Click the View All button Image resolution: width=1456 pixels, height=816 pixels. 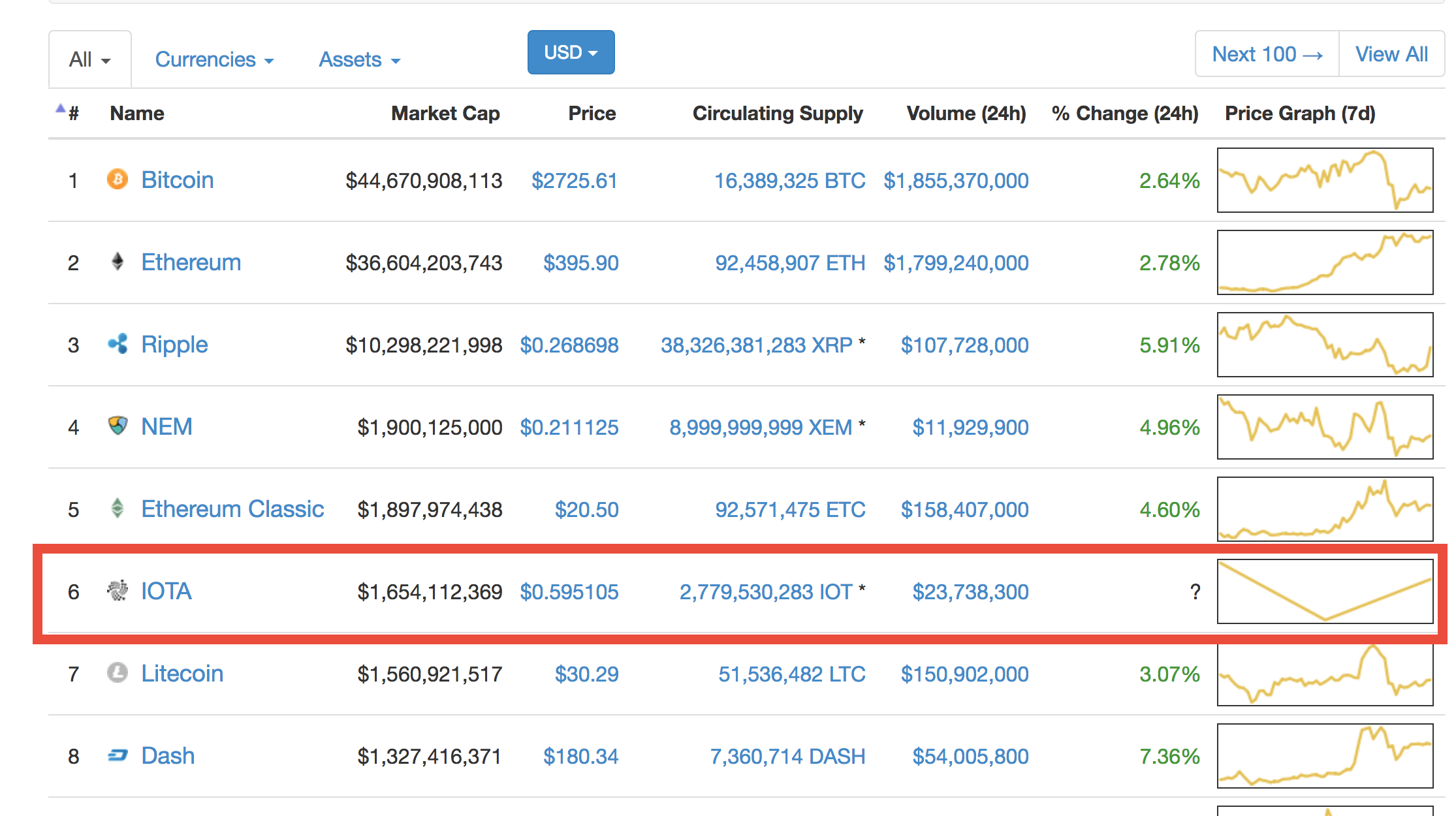click(1391, 54)
